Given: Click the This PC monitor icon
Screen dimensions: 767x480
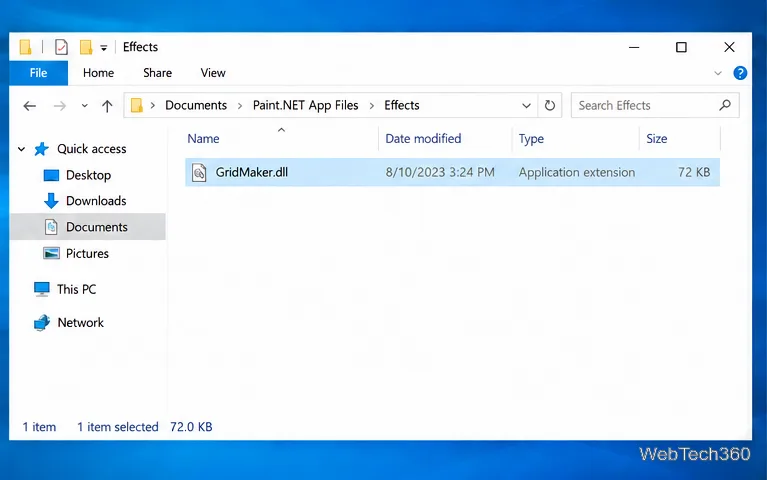Looking at the screenshot, I should 42,289.
